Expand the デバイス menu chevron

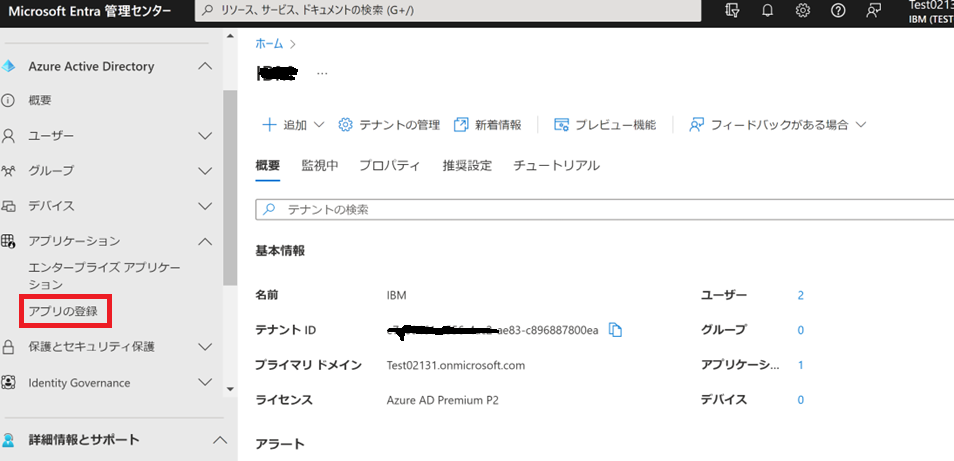tap(206, 206)
